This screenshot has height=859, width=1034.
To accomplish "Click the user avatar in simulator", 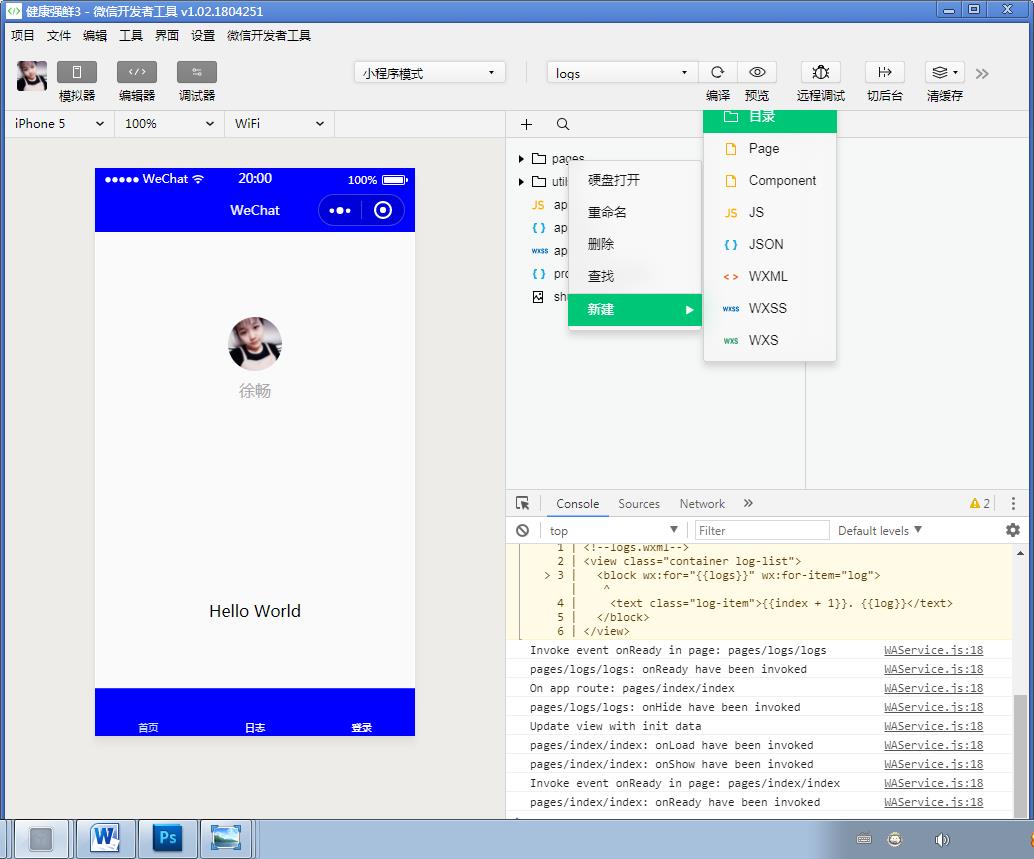I will pos(255,343).
